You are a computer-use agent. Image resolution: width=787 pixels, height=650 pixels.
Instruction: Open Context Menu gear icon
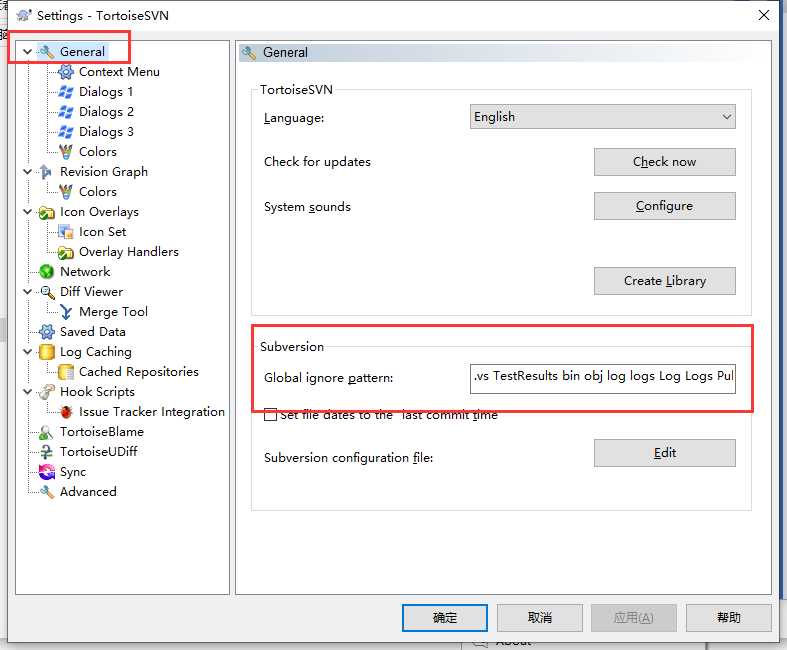pyautogui.click(x=66, y=72)
